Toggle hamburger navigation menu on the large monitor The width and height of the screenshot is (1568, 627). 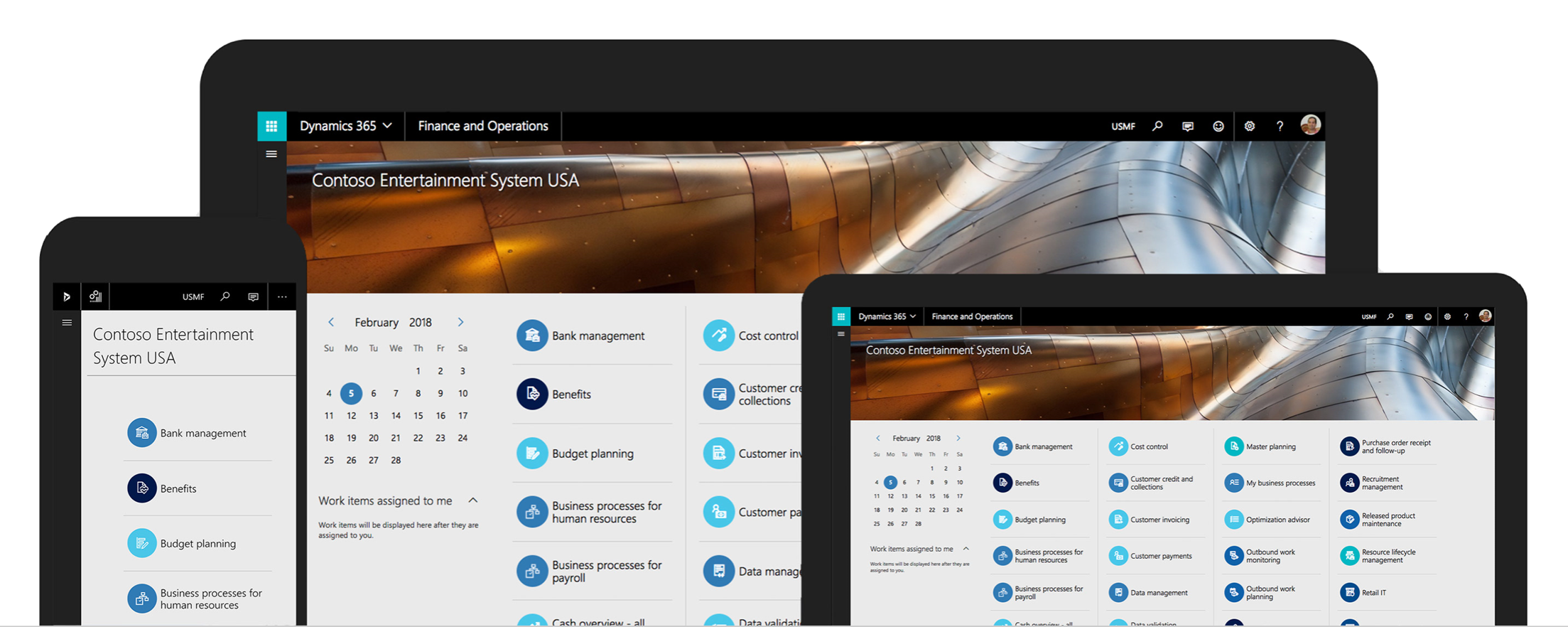pyautogui.click(x=271, y=154)
